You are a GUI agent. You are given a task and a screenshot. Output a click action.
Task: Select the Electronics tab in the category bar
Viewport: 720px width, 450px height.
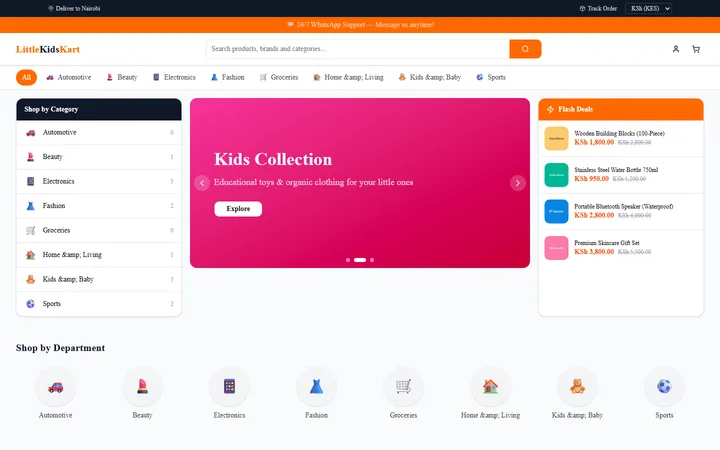174,77
